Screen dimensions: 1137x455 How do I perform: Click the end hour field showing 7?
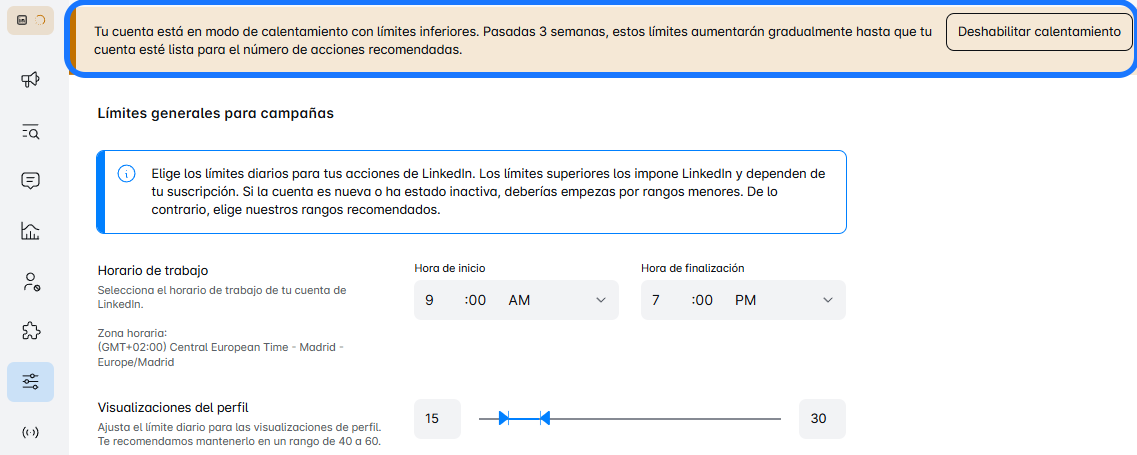656,300
